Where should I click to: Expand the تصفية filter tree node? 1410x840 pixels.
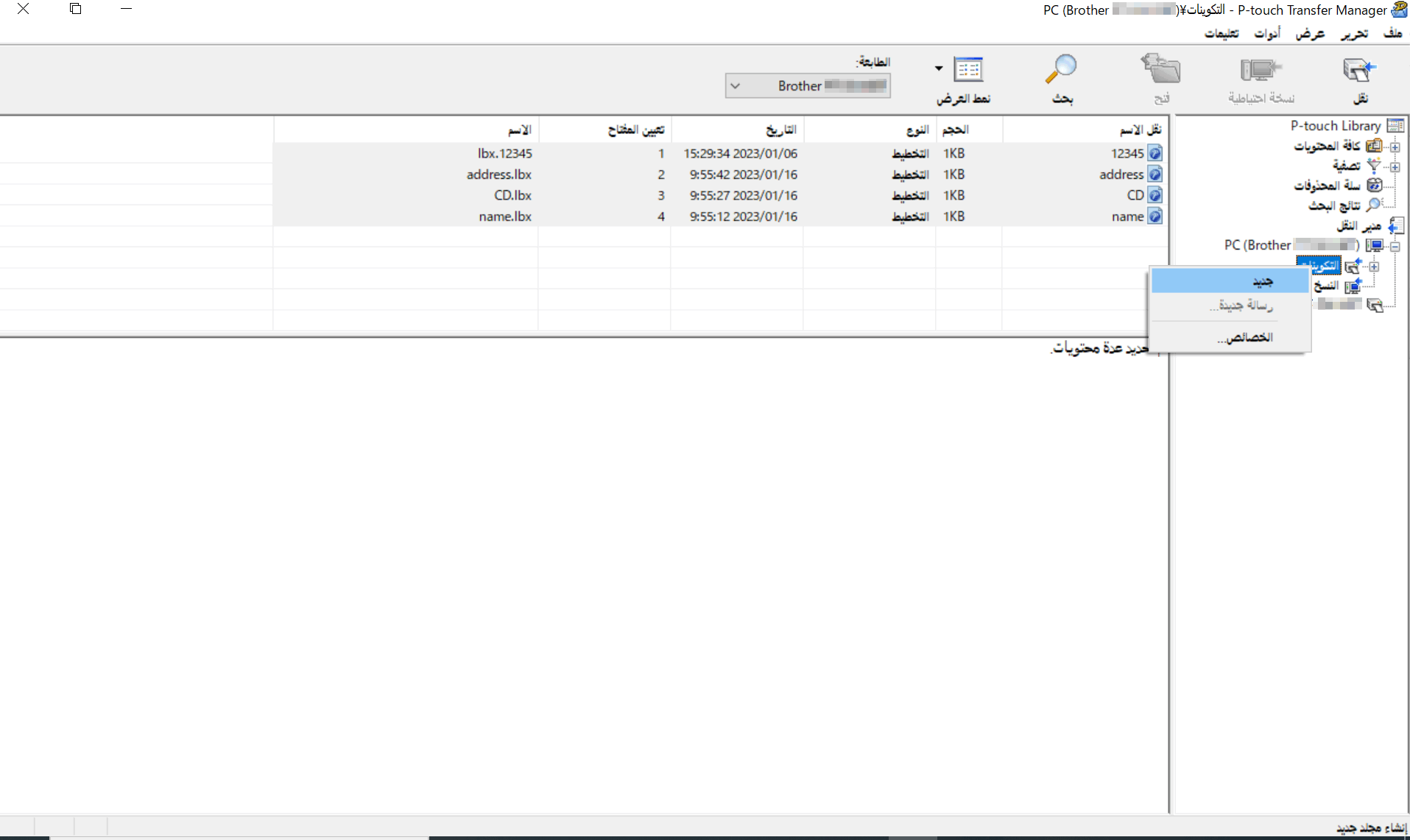(1395, 166)
